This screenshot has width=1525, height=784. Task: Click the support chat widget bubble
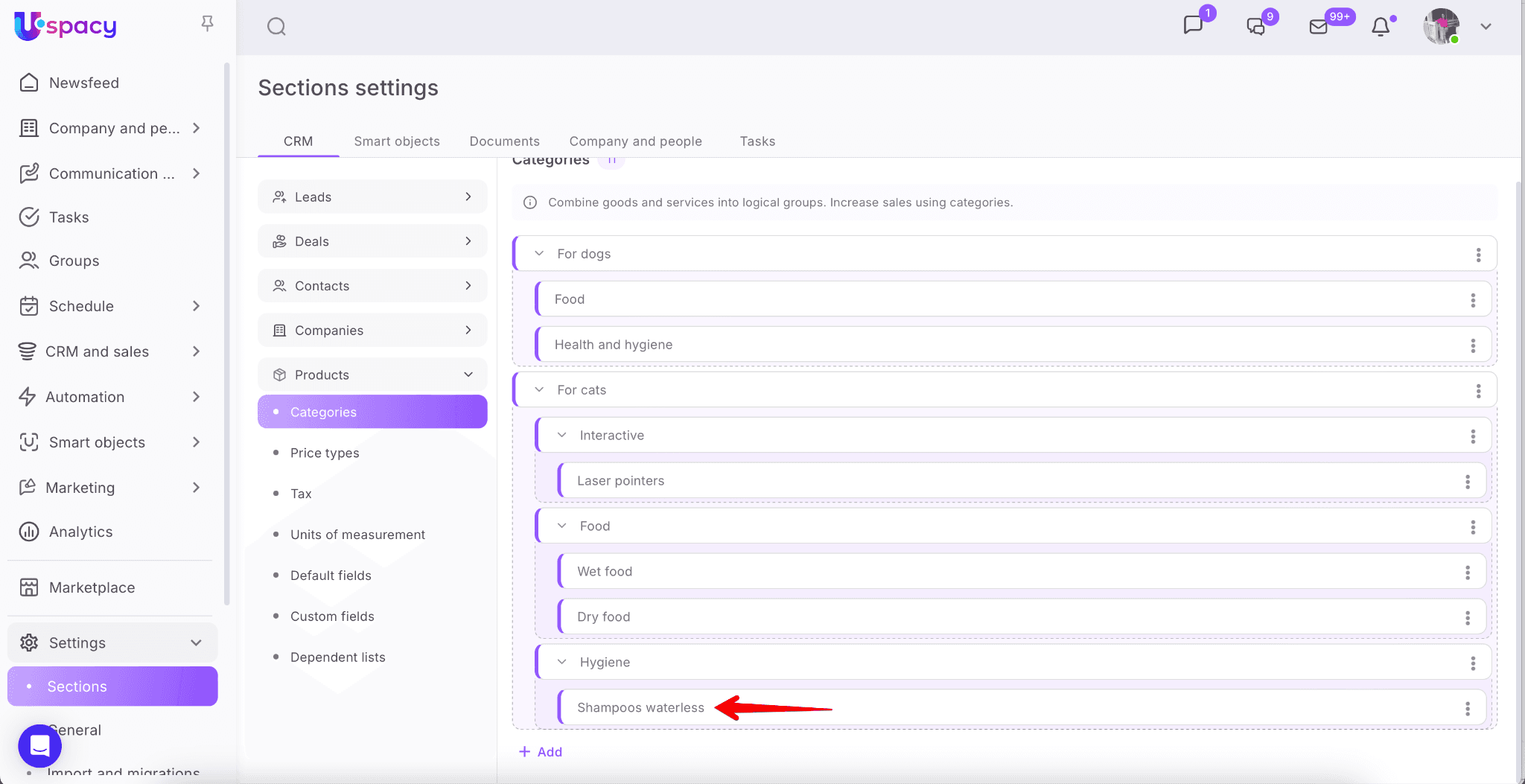point(39,745)
